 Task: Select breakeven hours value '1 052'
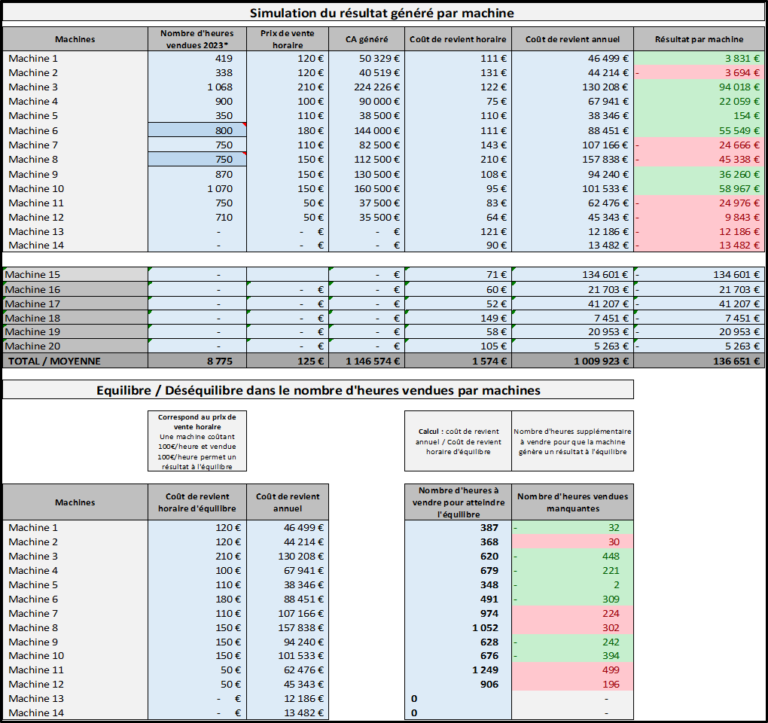458,627
